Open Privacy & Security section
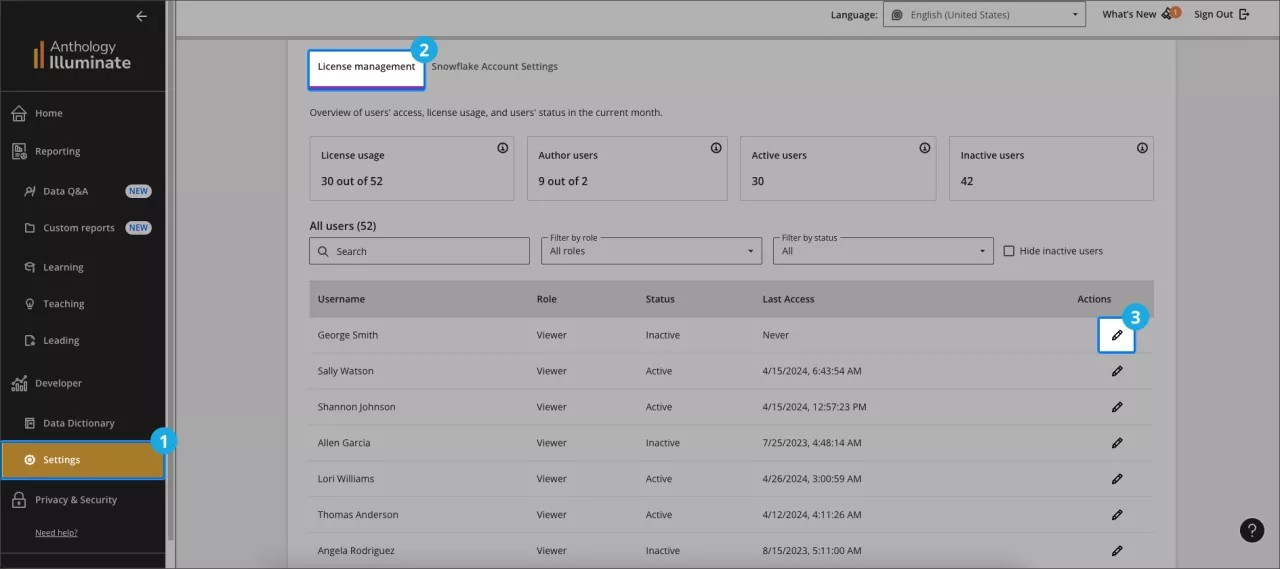 (x=76, y=500)
